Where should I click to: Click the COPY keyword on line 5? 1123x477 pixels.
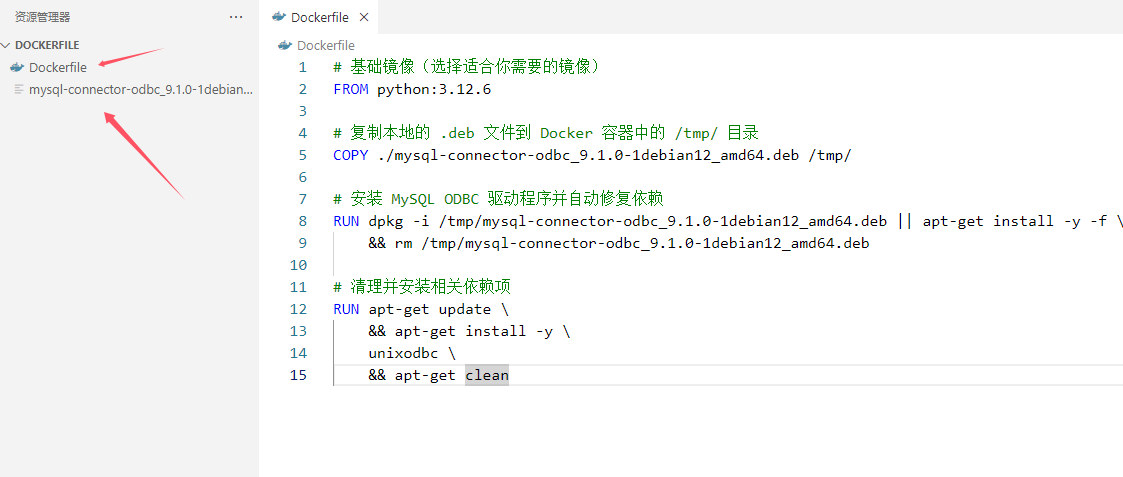click(351, 155)
